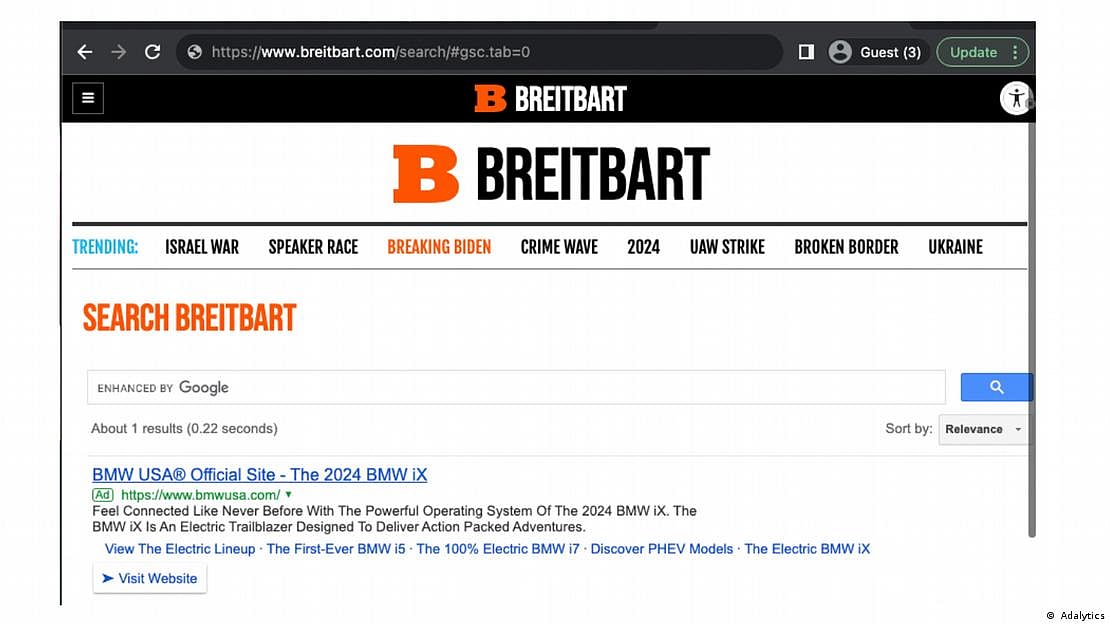1110x624 pixels.
Task: Click the About 1 results text
Action: click(184, 429)
